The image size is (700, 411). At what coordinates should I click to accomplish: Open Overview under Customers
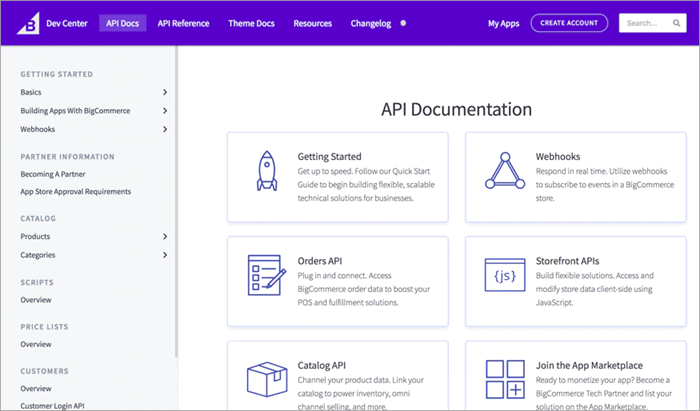click(x=36, y=389)
